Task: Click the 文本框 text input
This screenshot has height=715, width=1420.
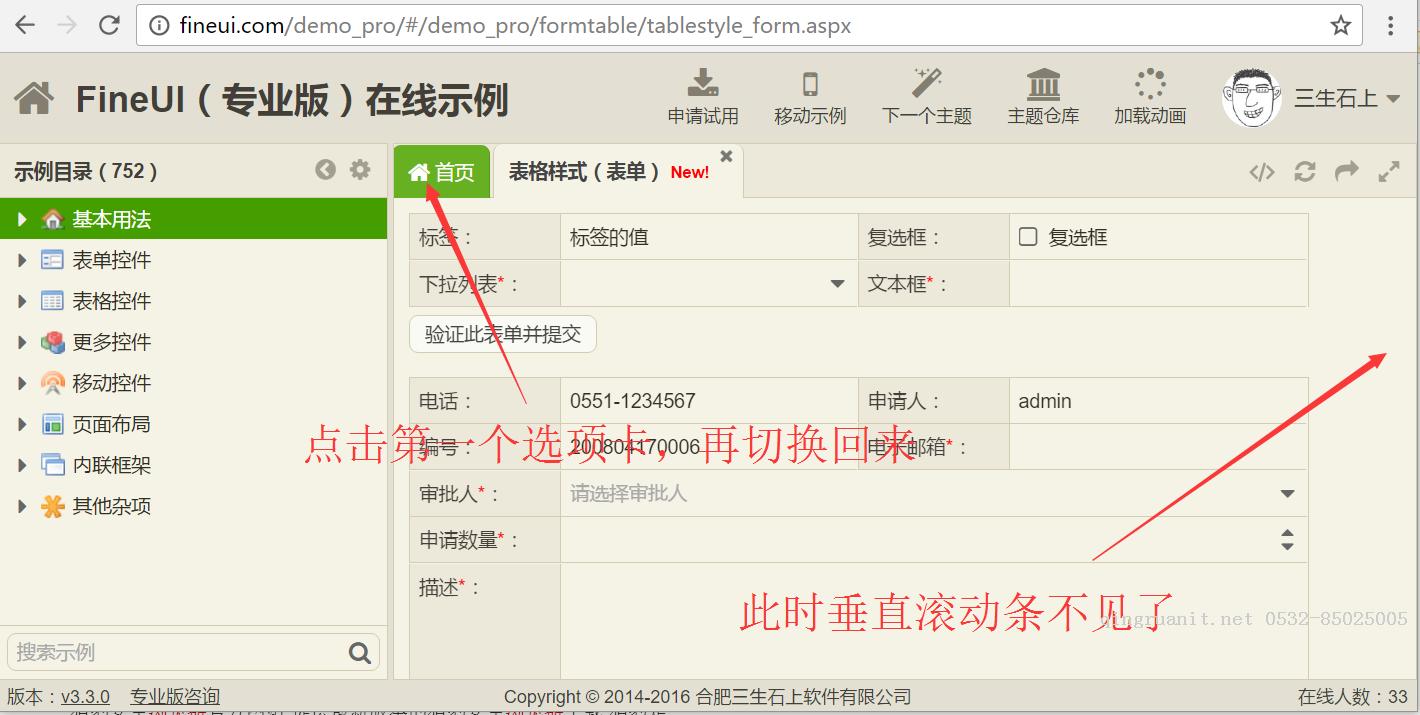Action: (1158, 284)
